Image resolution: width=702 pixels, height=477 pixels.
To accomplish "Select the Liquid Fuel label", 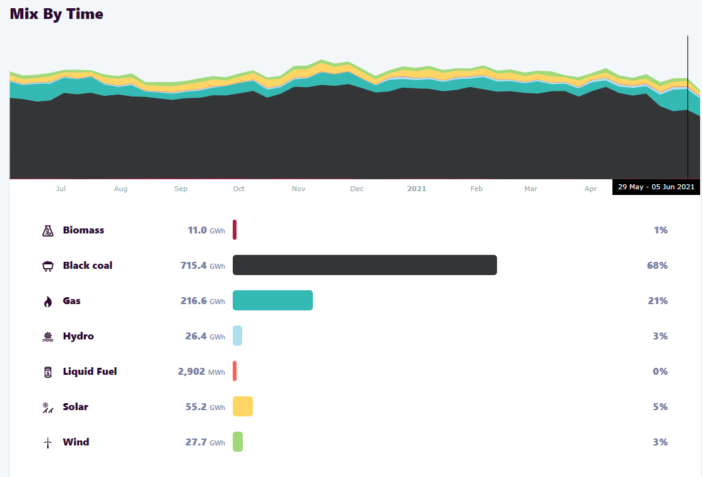I will (x=90, y=372).
